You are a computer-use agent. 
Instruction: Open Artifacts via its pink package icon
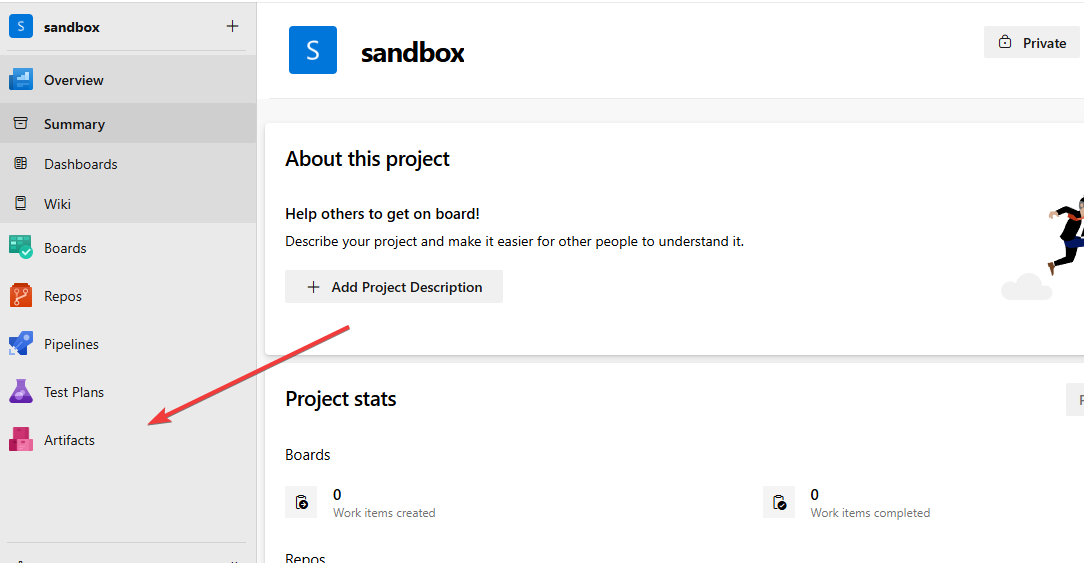[x=21, y=439]
